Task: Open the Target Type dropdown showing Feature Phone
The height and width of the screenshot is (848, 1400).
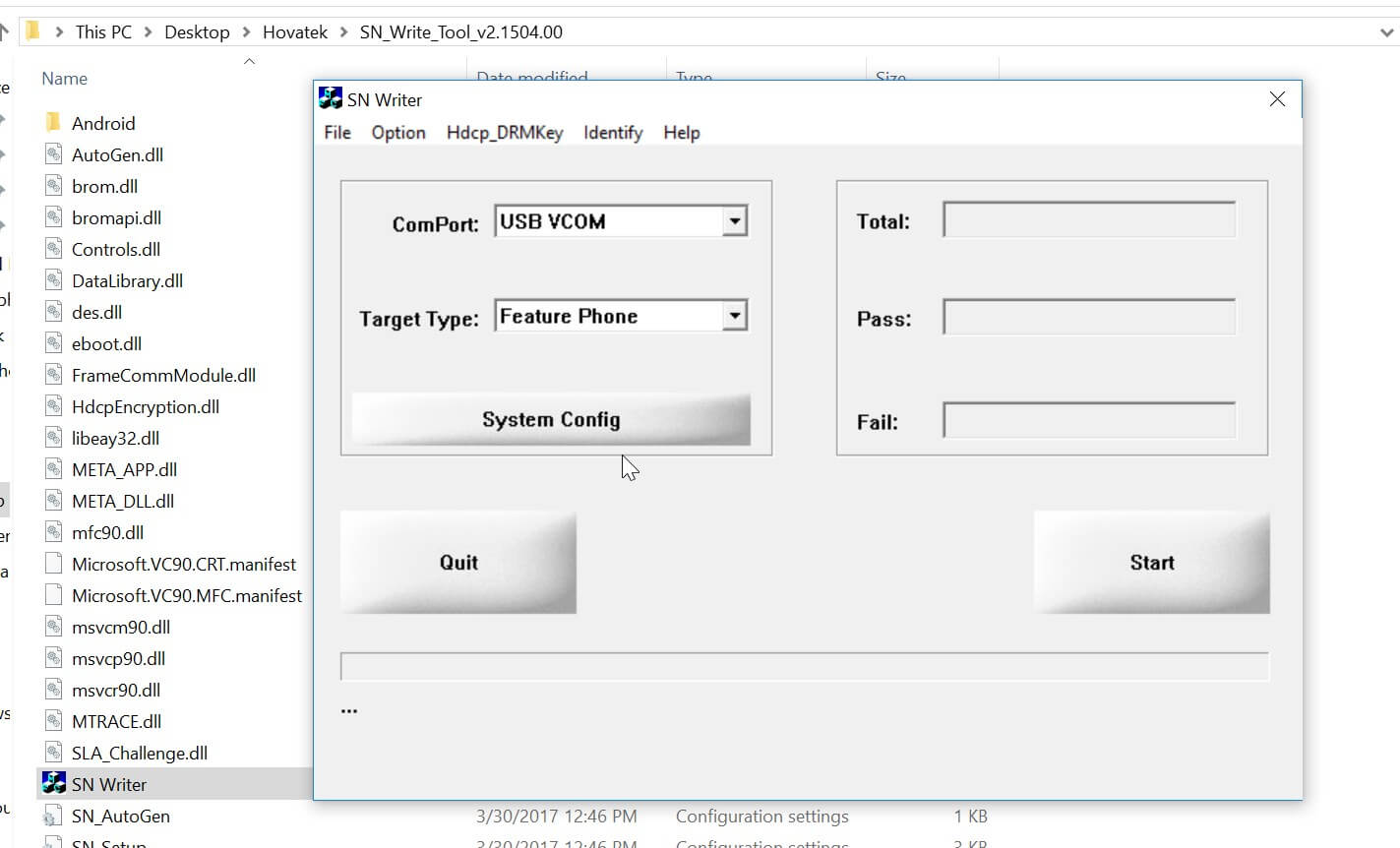Action: (734, 315)
